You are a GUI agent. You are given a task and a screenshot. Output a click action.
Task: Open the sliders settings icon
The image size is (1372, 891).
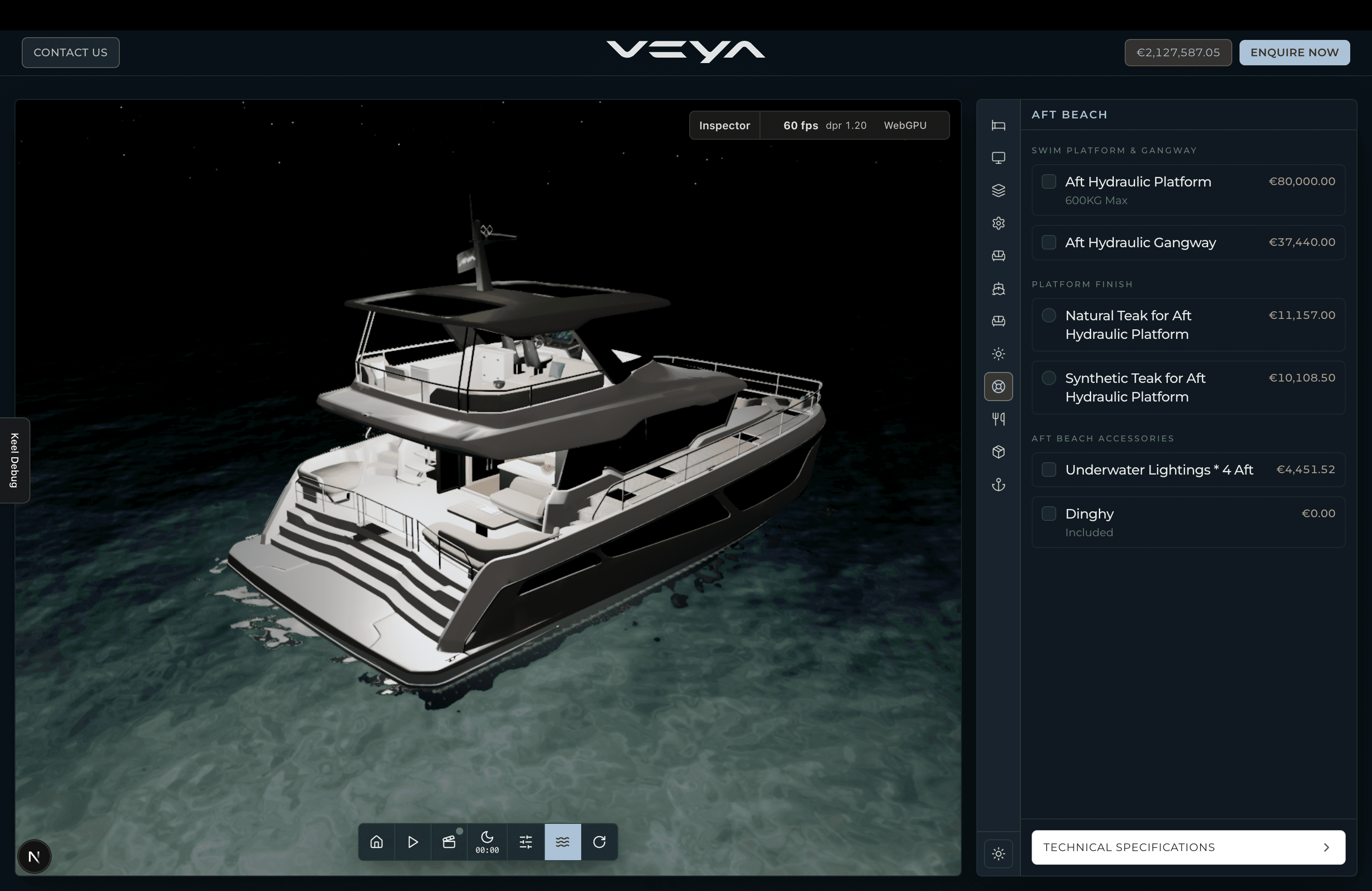click(x=526, y=842)
